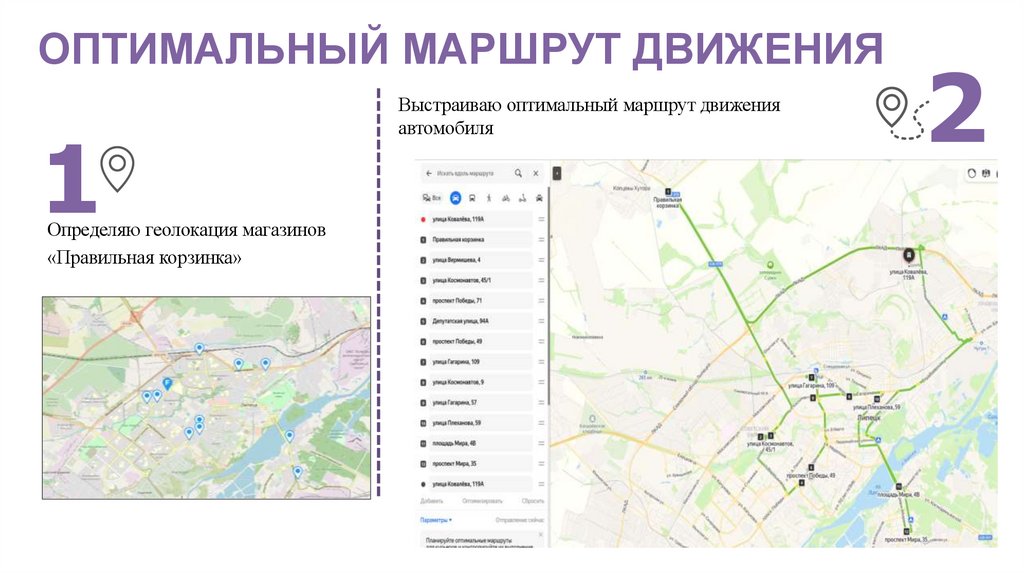Click the 'Оптимизировать' route button

[483, 501]
